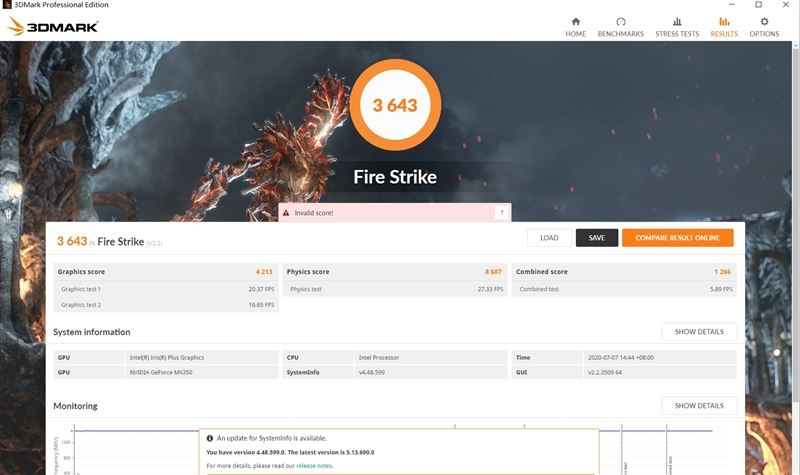
Task: Click the Physics test row
Action: 395,289
